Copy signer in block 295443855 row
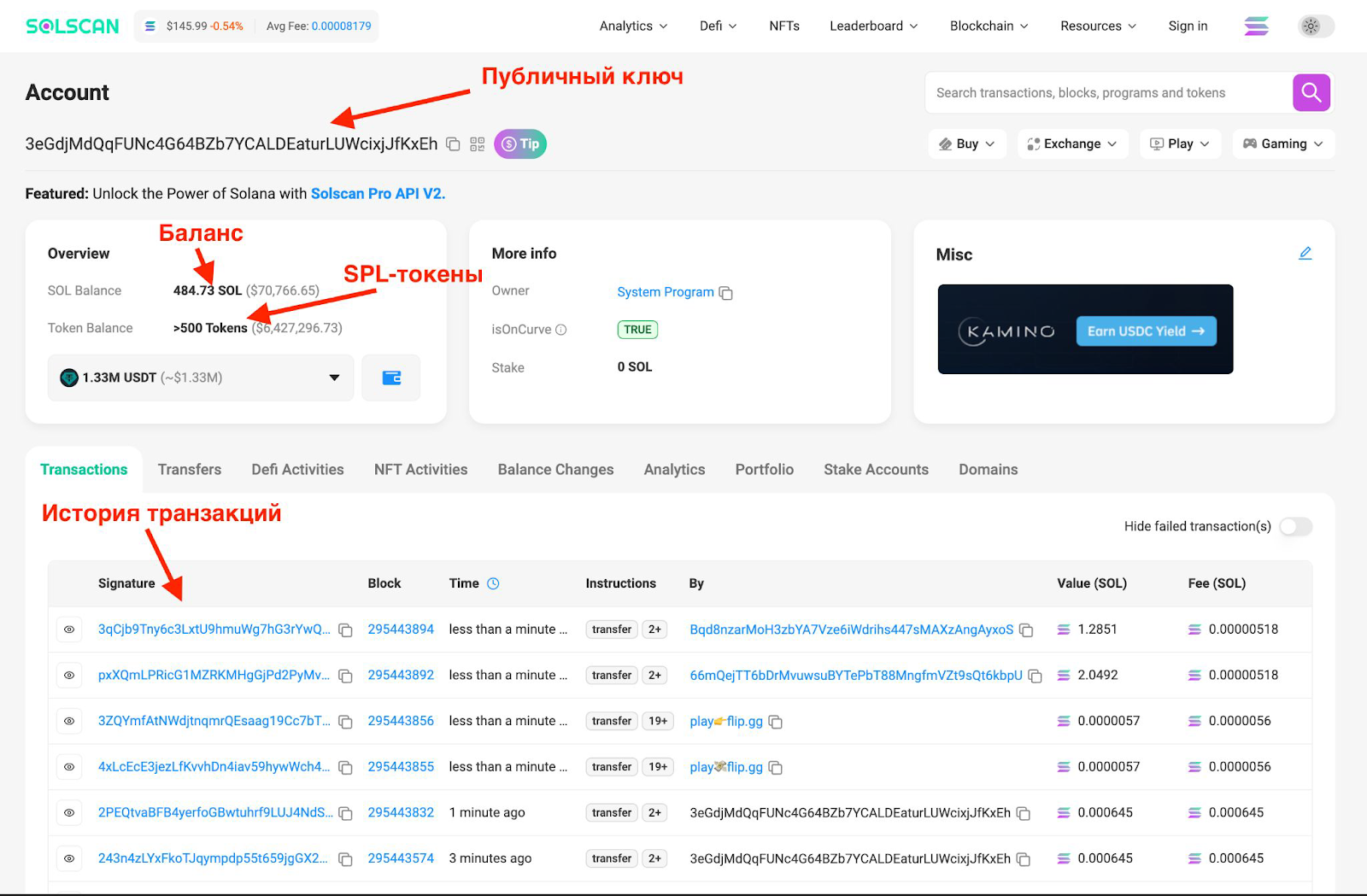 click(776, 768)
